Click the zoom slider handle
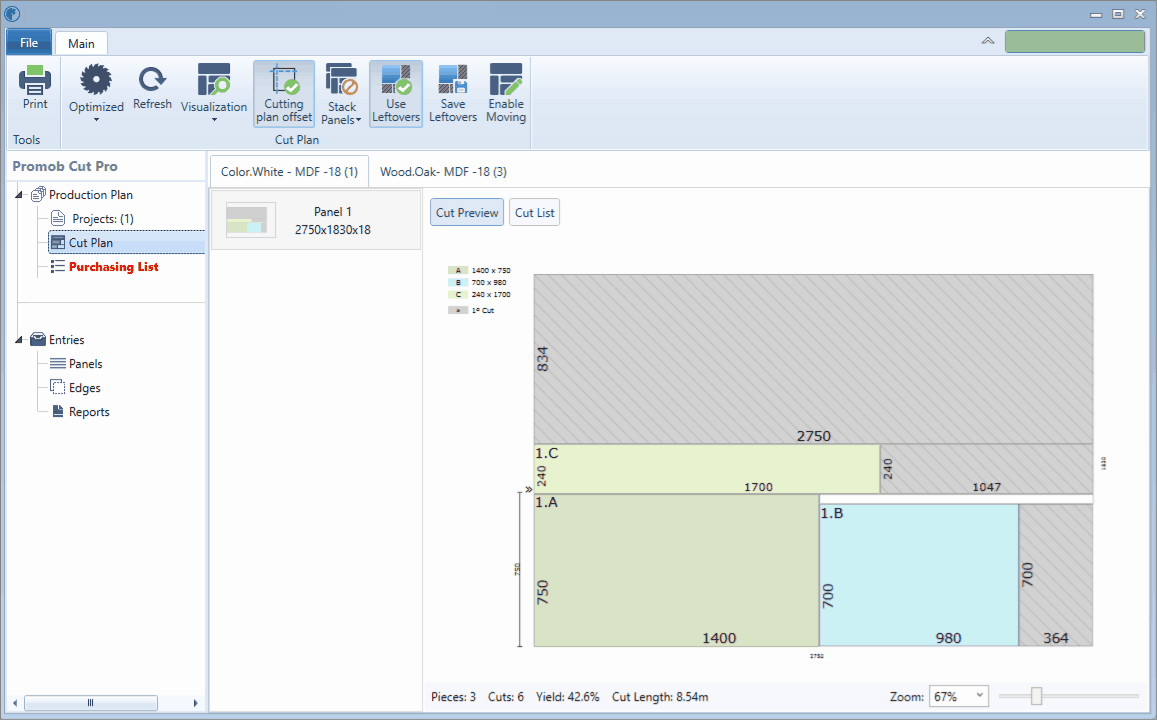The width and height of the screenshot is (1157, 720). (1037, 696)
